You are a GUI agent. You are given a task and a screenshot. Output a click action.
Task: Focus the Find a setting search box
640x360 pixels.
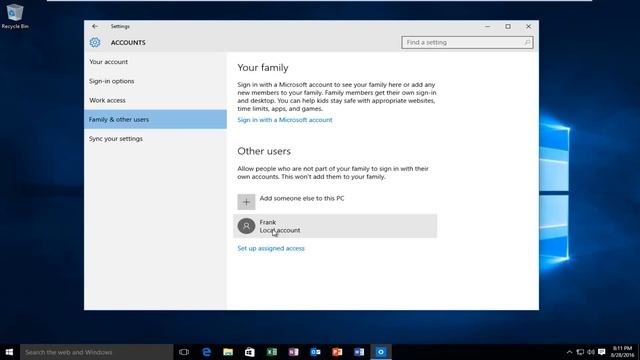click(x=467, y=42)
